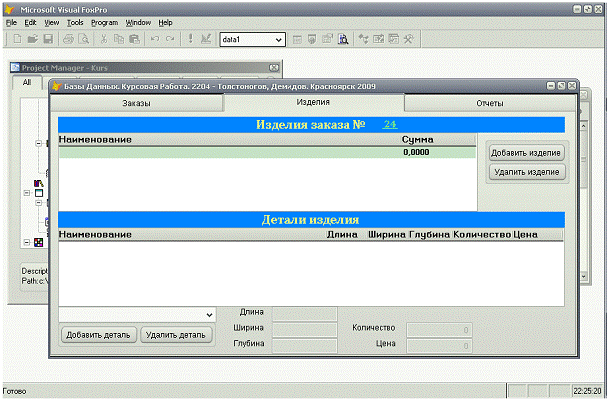607x401 pixels.
Task: Click the Undo toolbar icon
Action: [x=154, y=39]
